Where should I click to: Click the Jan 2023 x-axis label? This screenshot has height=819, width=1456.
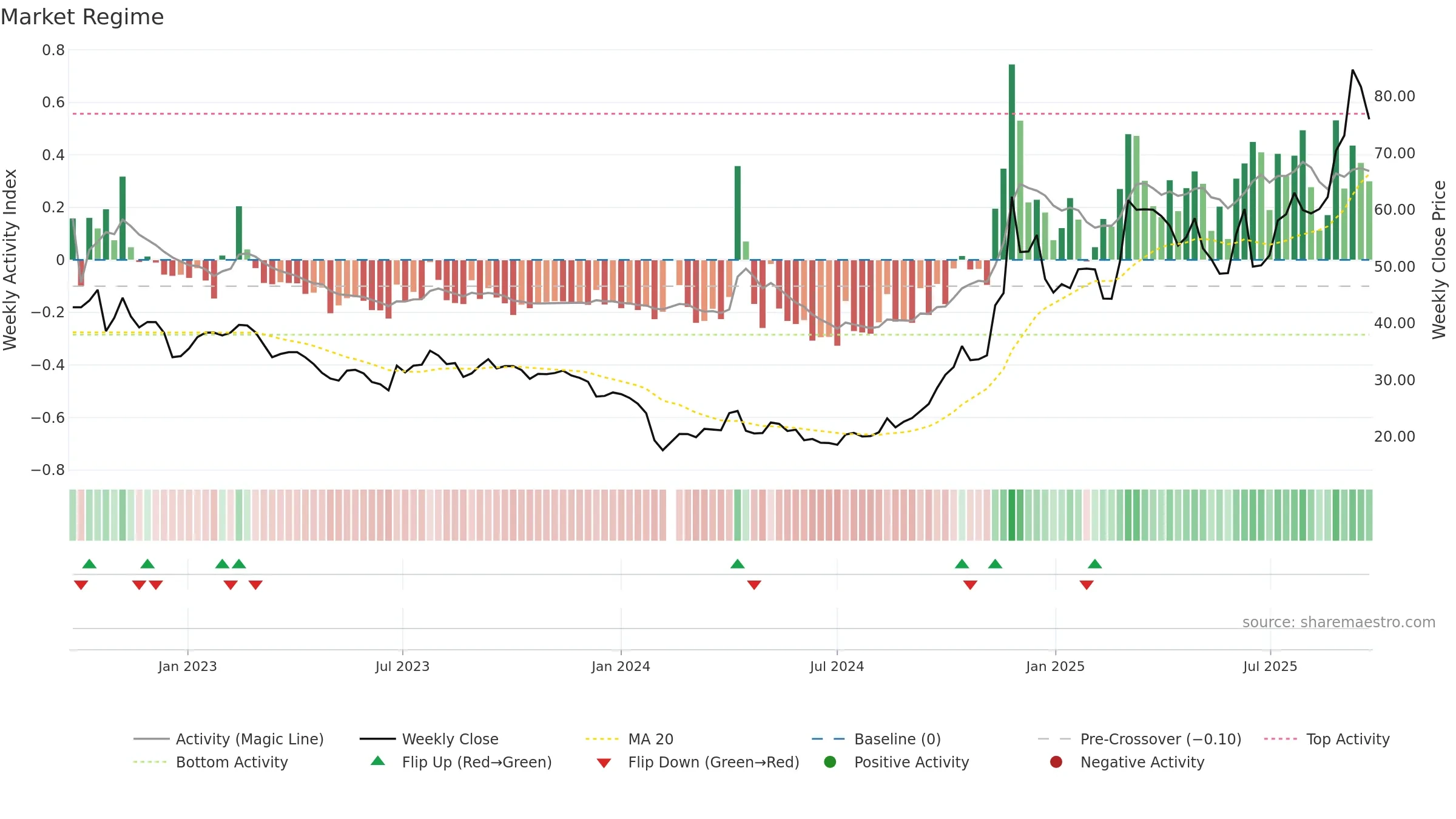(187, 666)
